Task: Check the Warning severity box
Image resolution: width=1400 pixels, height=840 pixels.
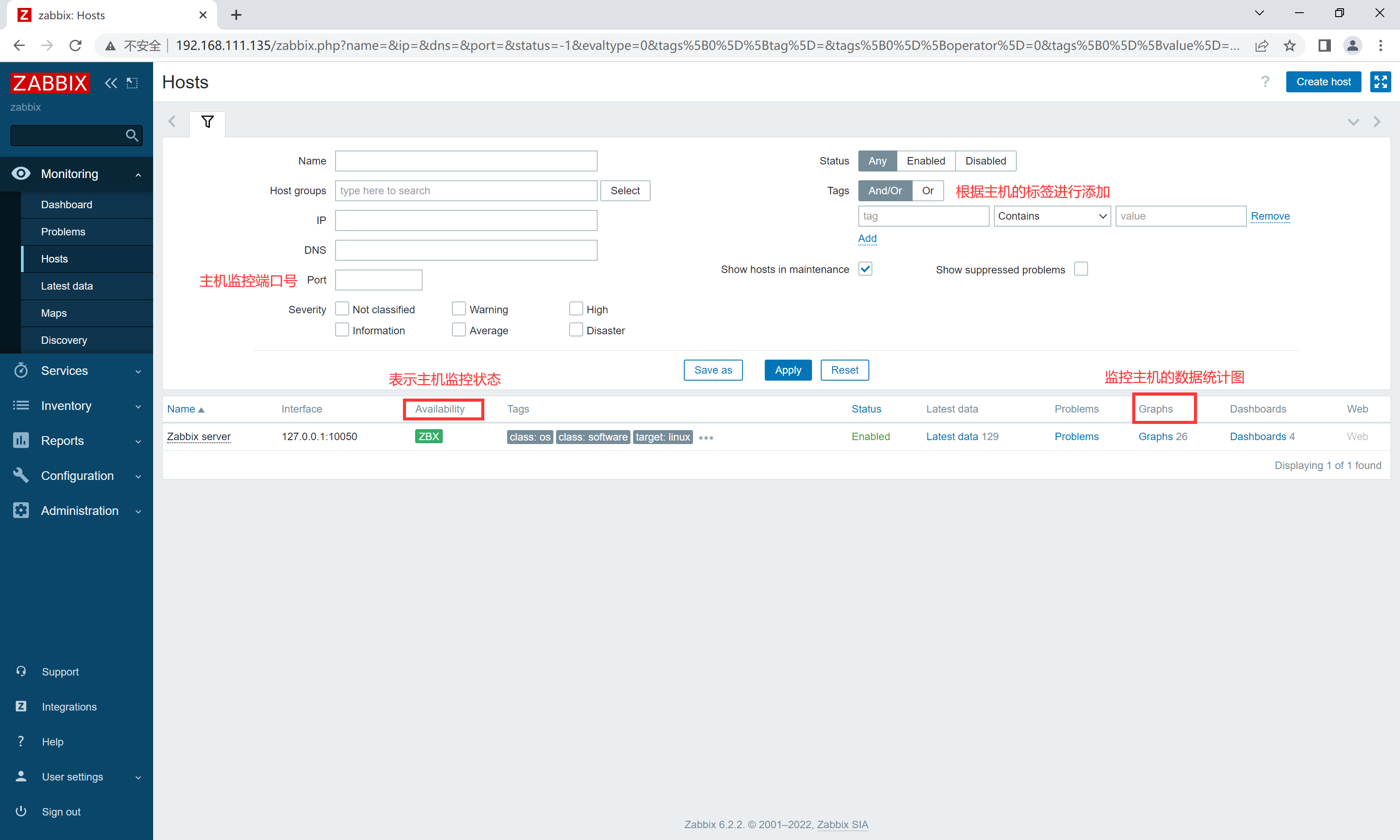Action: point(459,308)
